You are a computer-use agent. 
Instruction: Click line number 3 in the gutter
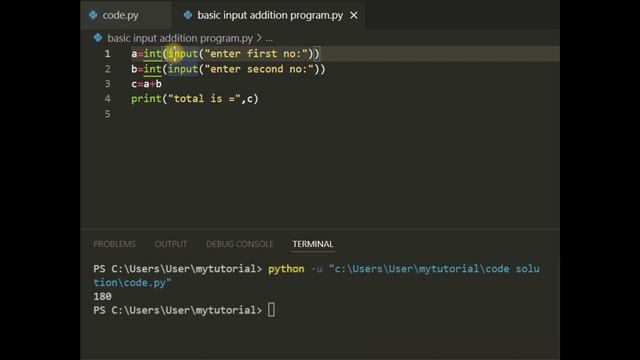107,84
